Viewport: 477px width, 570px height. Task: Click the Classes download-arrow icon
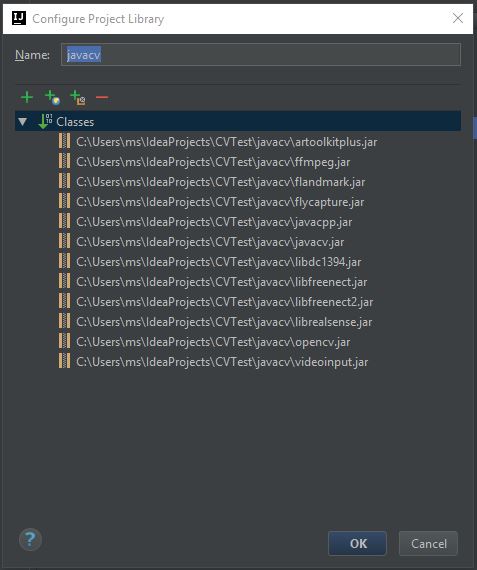45,121
